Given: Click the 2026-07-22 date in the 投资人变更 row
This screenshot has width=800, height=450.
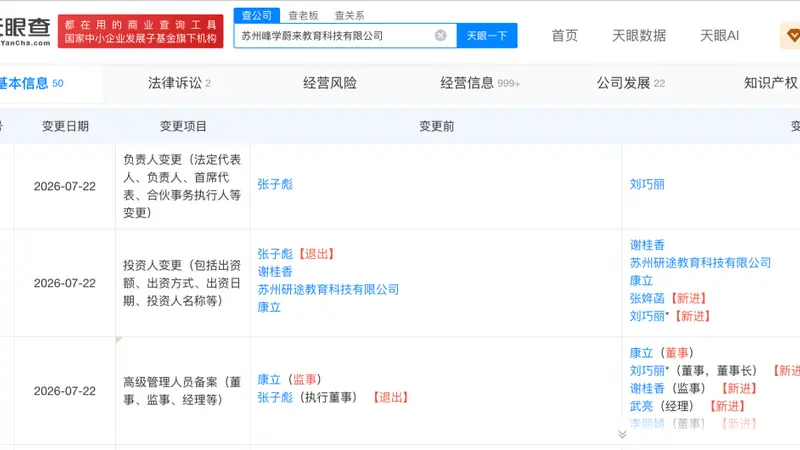Looking at the screenshot, I should [x=65, y=284].
